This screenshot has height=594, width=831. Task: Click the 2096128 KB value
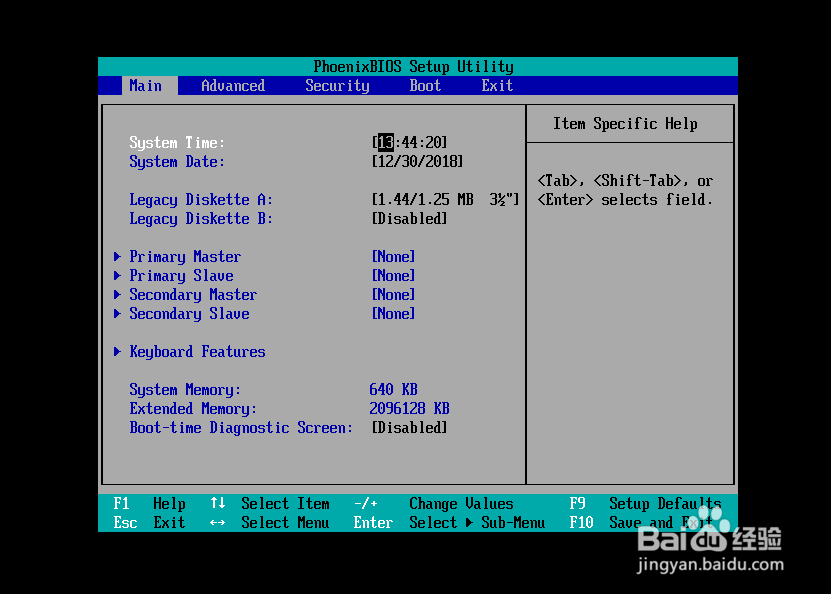click(x=409, y=409)
